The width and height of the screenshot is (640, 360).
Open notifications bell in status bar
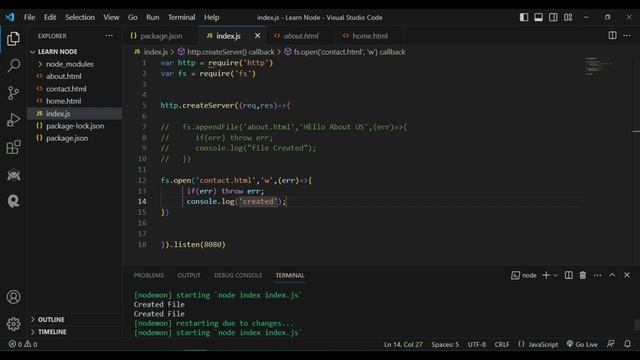point(627,344)
